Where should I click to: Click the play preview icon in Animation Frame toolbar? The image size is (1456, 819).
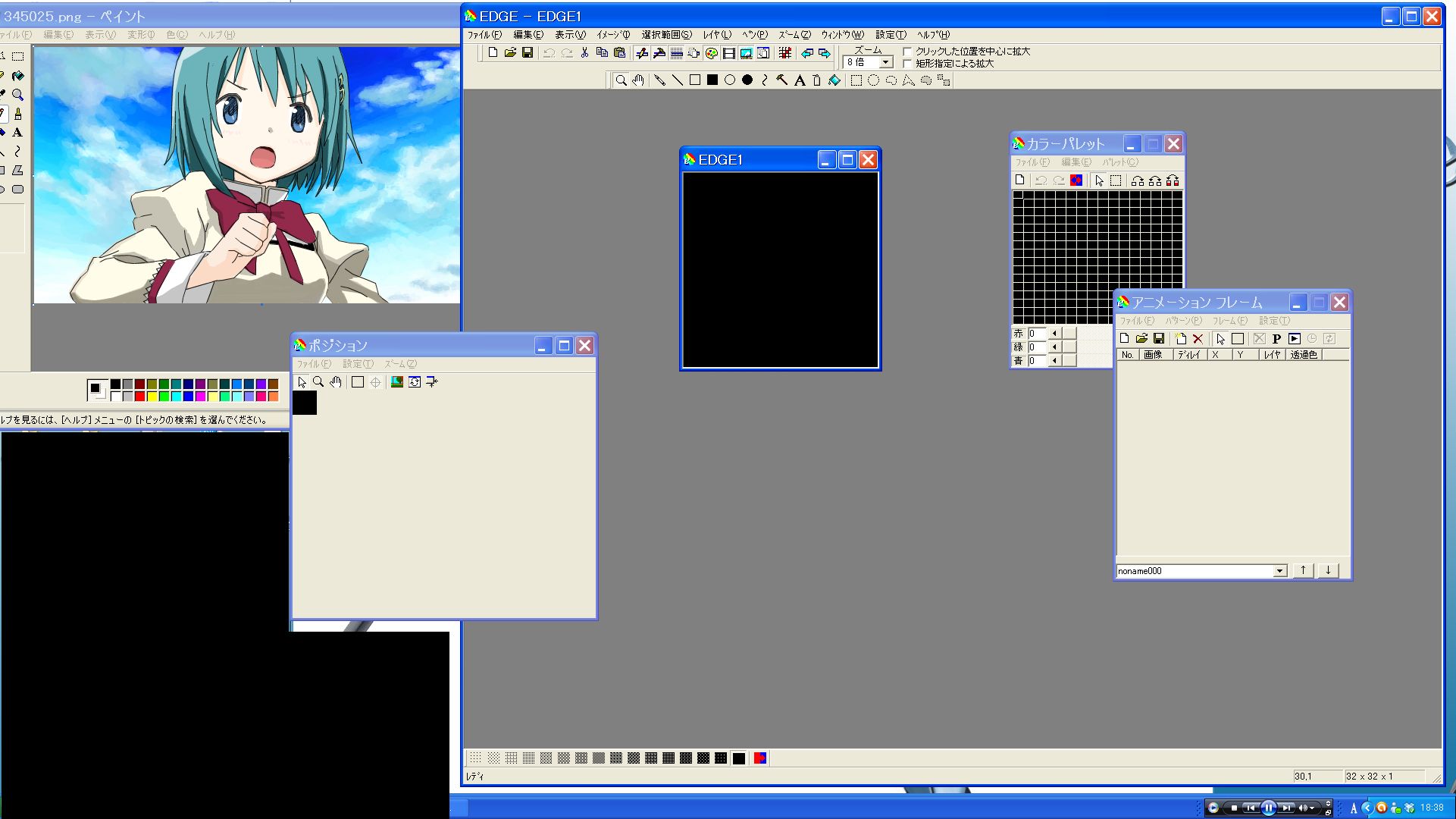tap(1294, 339)
